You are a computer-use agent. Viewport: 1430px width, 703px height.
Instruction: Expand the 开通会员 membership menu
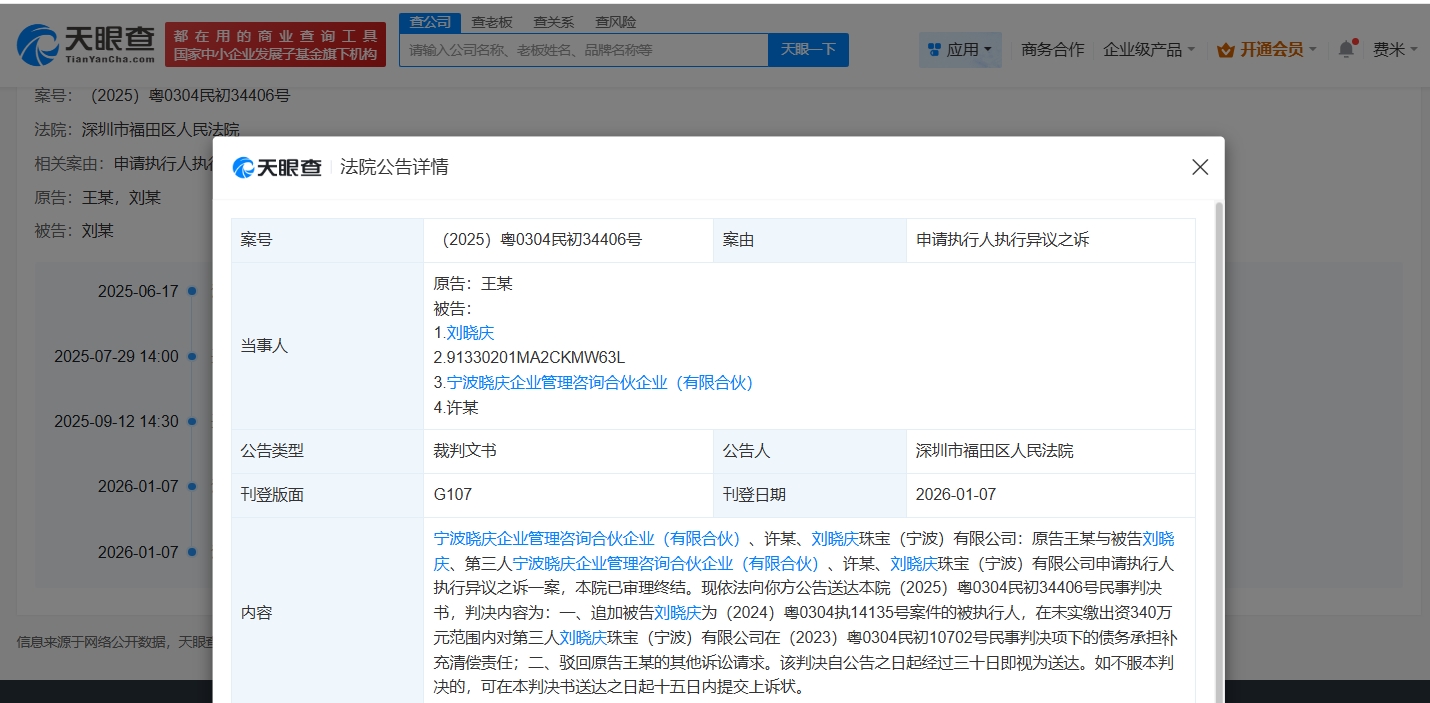tap(1271, 49)
